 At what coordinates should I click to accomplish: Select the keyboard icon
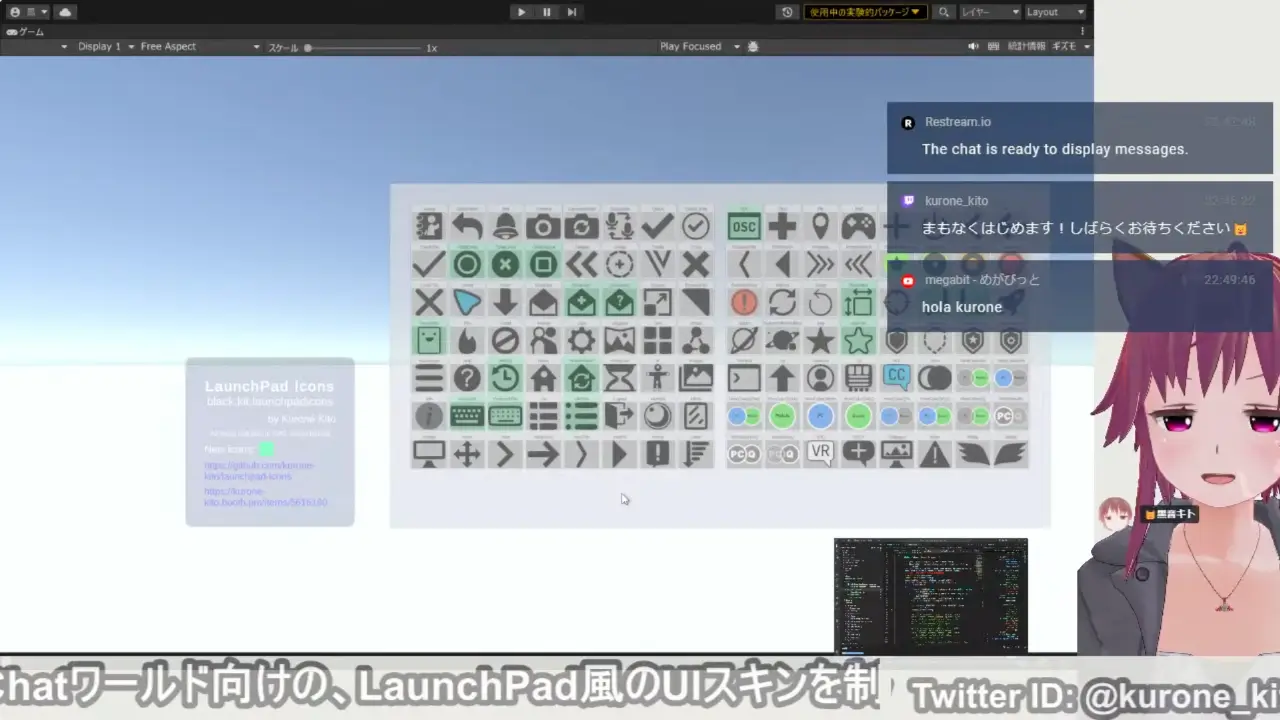(467, 416)
